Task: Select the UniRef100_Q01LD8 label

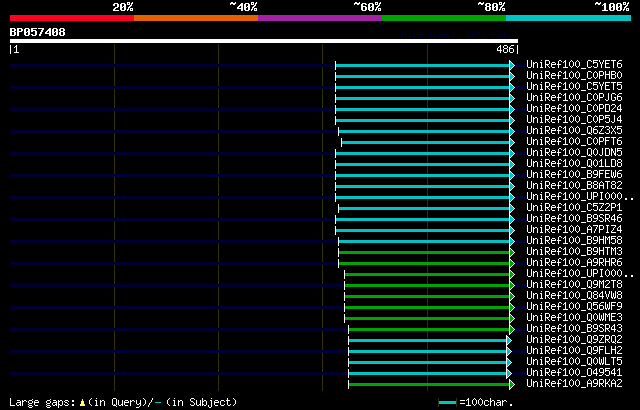Action: coord(574,164)
